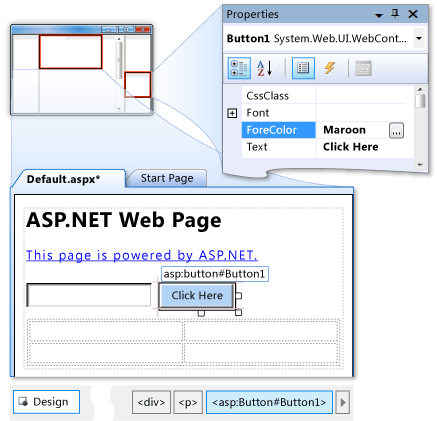Show the Properties list button
This screenshot has width=437, height=421.
tap(303, 68)
